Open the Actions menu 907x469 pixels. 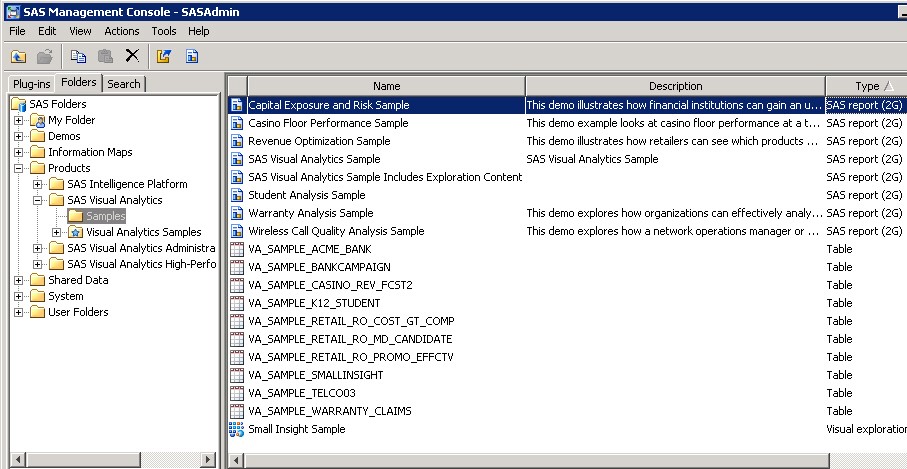(121, 31)
